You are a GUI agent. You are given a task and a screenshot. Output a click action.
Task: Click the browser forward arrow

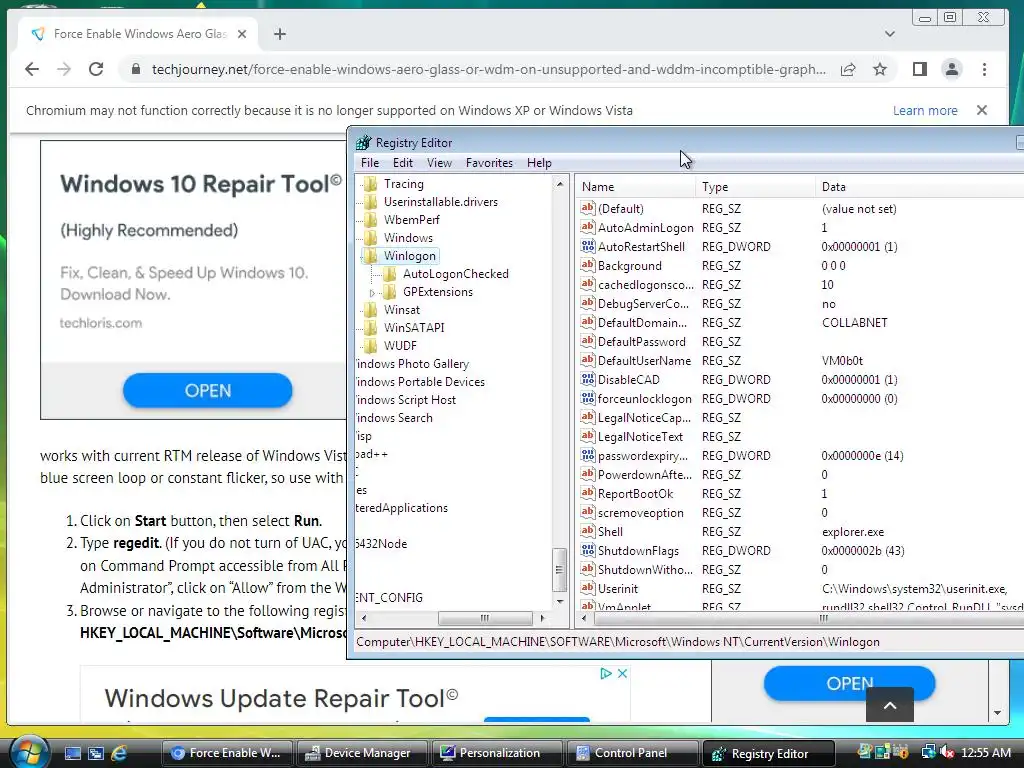tap(63, 69)
